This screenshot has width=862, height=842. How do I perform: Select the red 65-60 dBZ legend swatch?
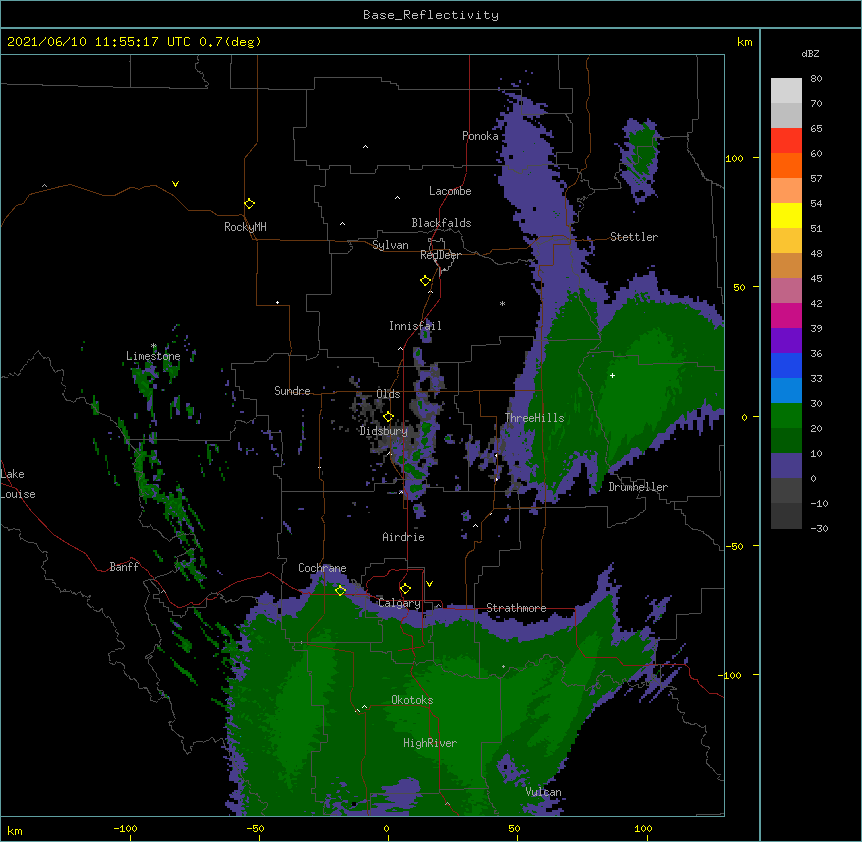[786, 141]
